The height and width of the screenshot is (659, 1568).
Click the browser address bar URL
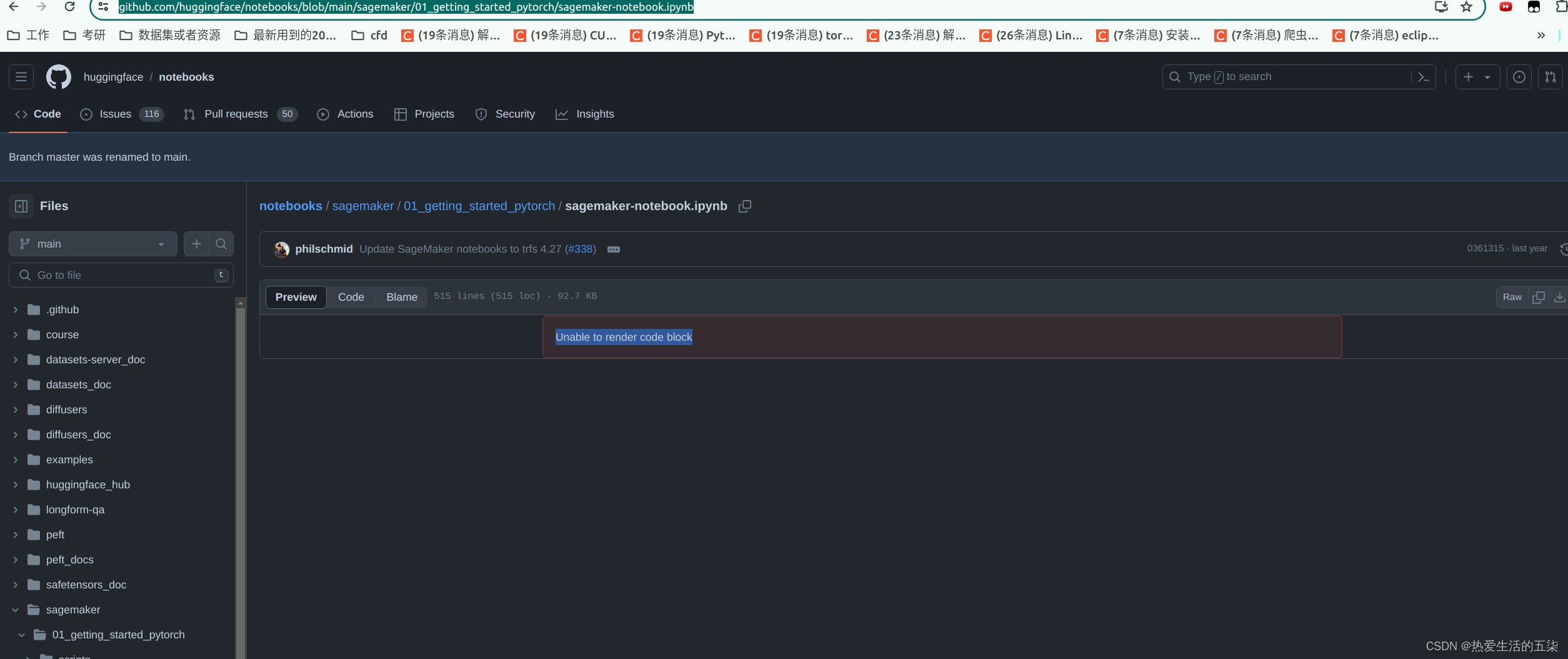coord(406,7)
